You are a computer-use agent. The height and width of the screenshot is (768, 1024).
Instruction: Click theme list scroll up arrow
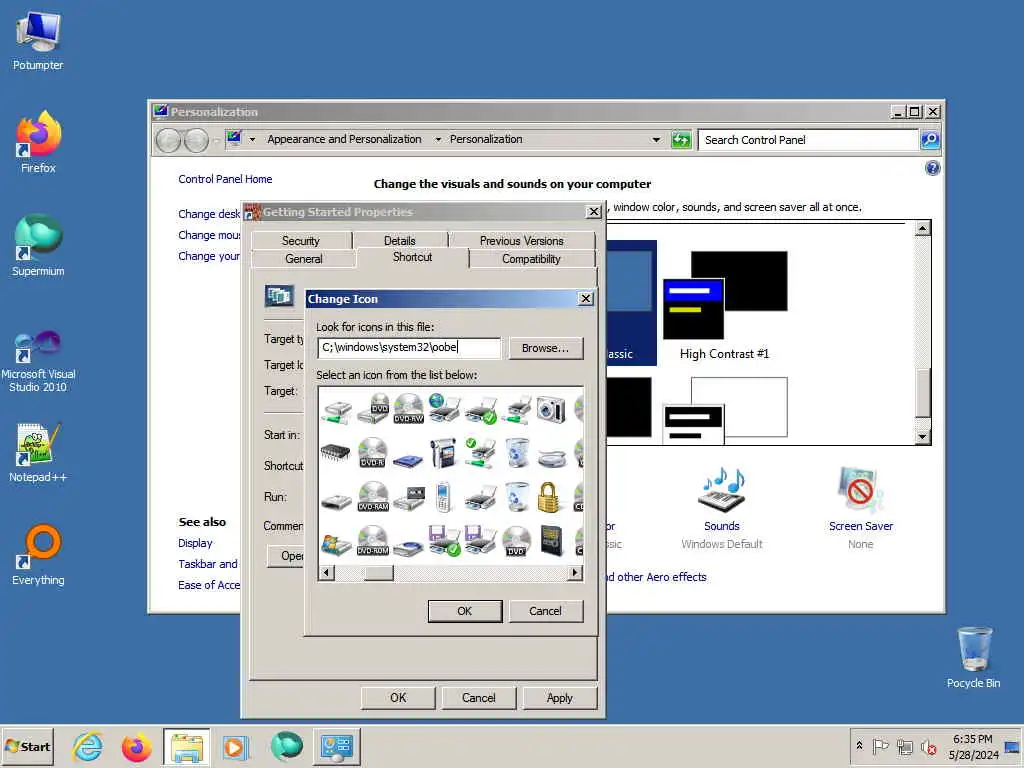(x=922, y=228)
